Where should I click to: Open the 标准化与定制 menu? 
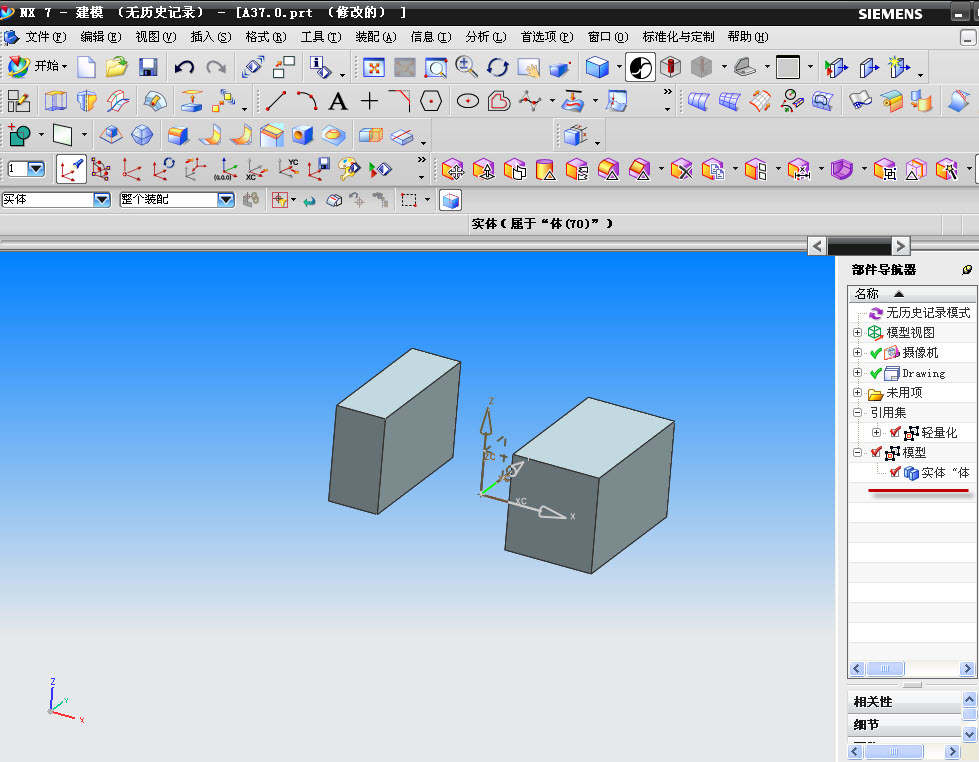pos(678,37)
